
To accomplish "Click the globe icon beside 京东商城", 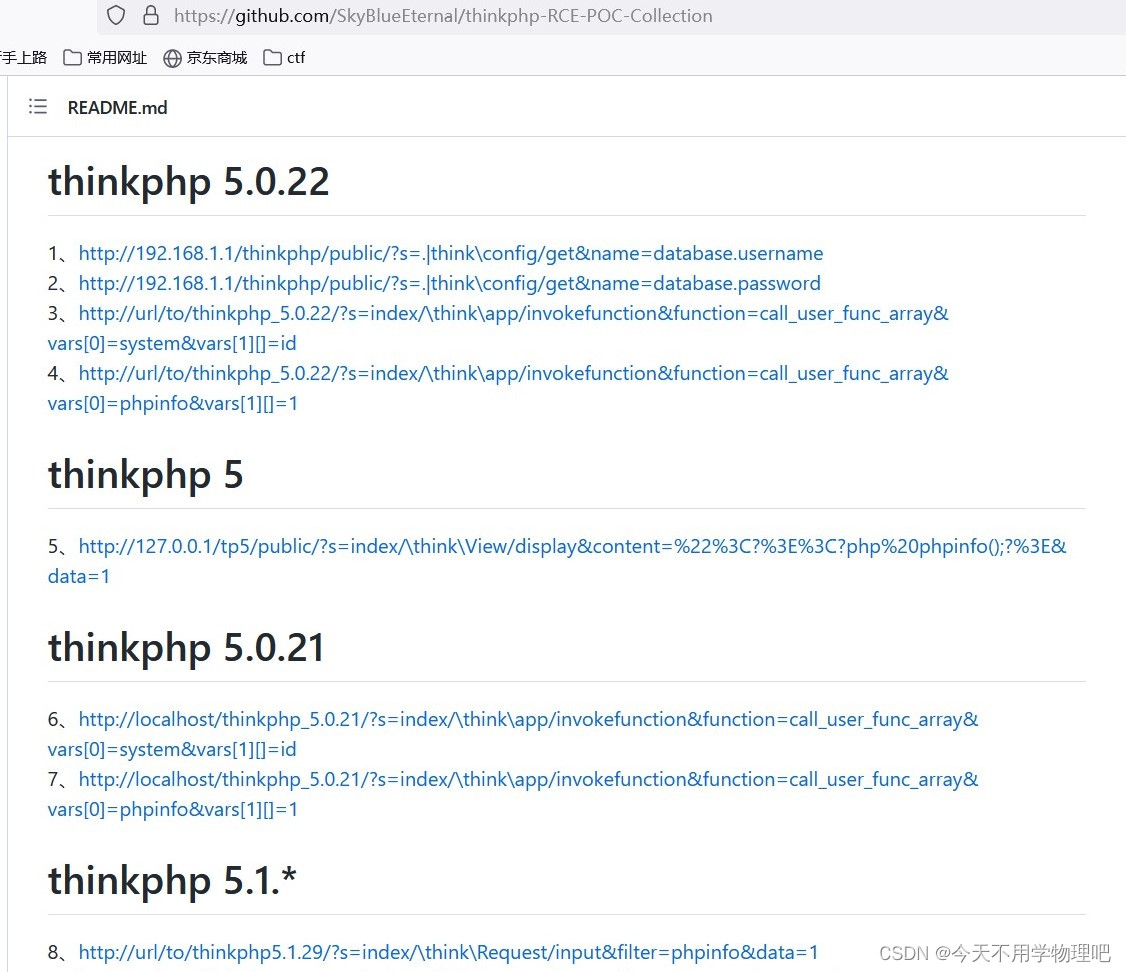I will [172, 58].
